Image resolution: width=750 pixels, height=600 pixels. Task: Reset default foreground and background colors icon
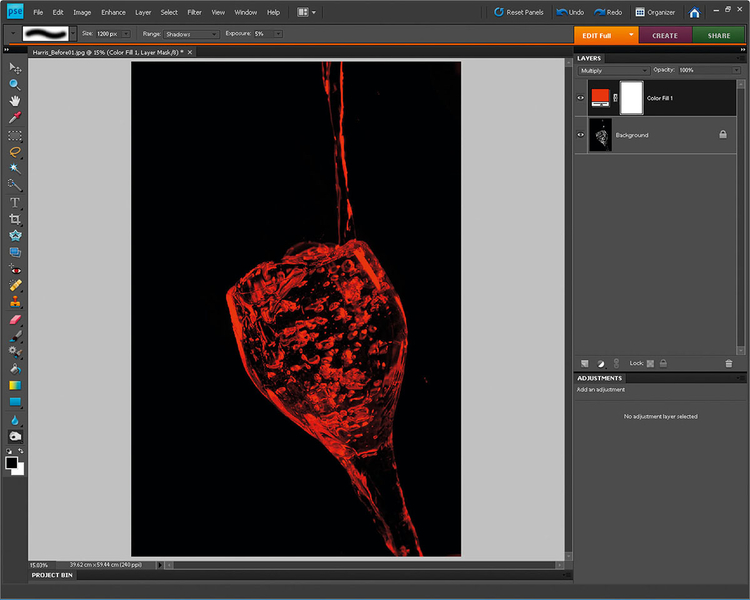9,451
